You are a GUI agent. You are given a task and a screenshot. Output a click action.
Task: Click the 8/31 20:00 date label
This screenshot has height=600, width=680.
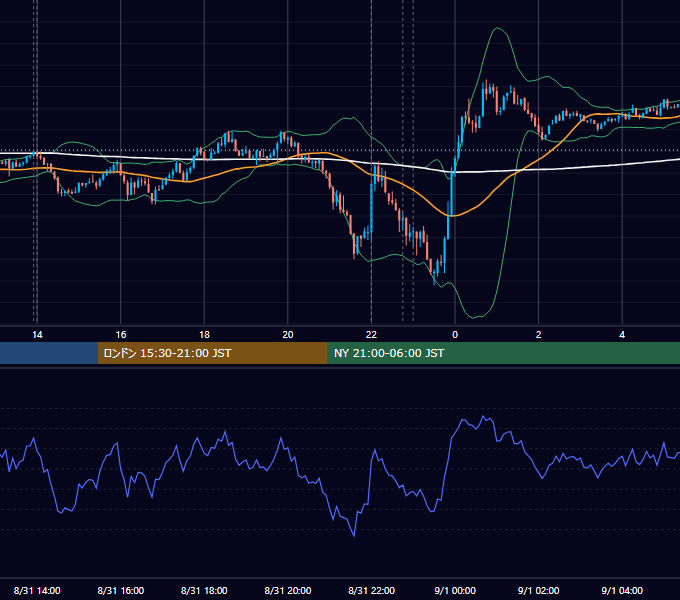tap(288, 590)
